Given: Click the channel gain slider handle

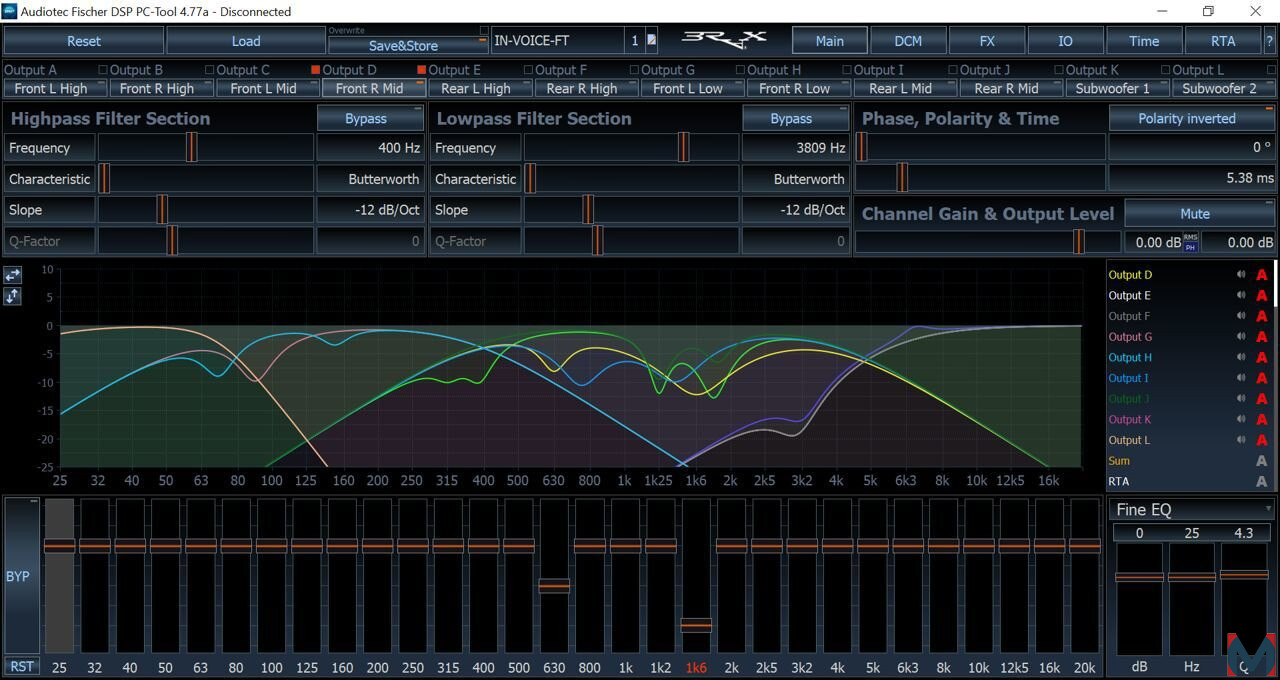Looking at the screenshot, I should [x=1079, y=242].
